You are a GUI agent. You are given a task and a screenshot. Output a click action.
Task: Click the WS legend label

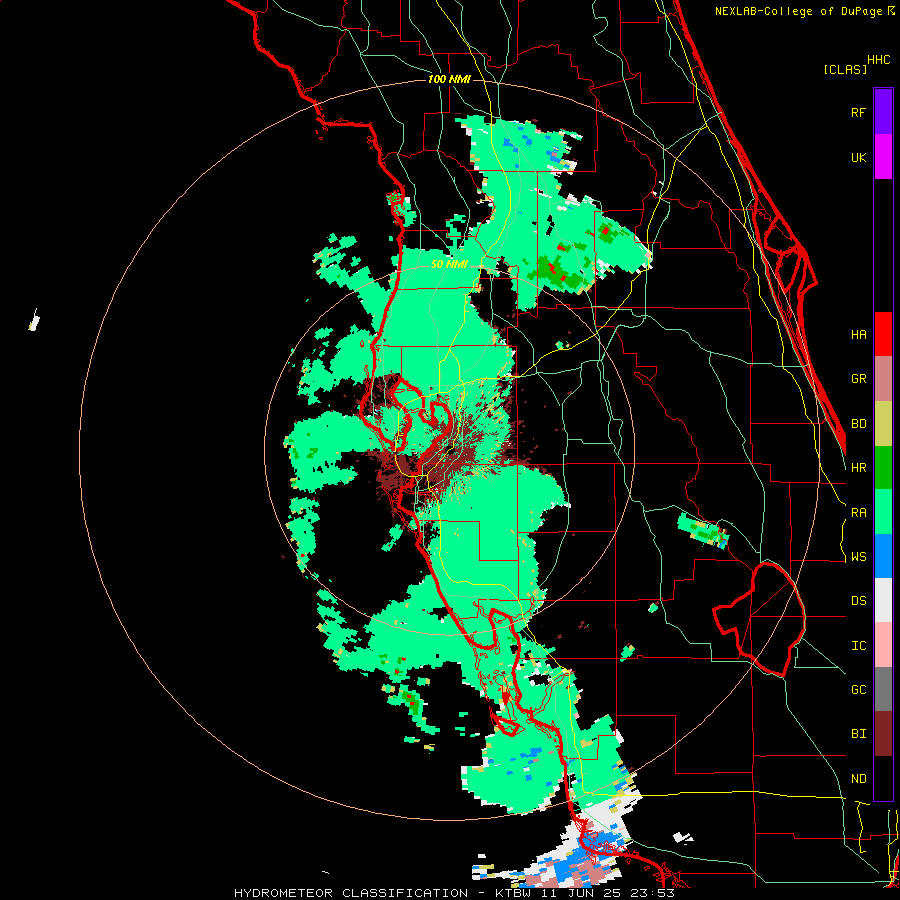coord(859,557)
